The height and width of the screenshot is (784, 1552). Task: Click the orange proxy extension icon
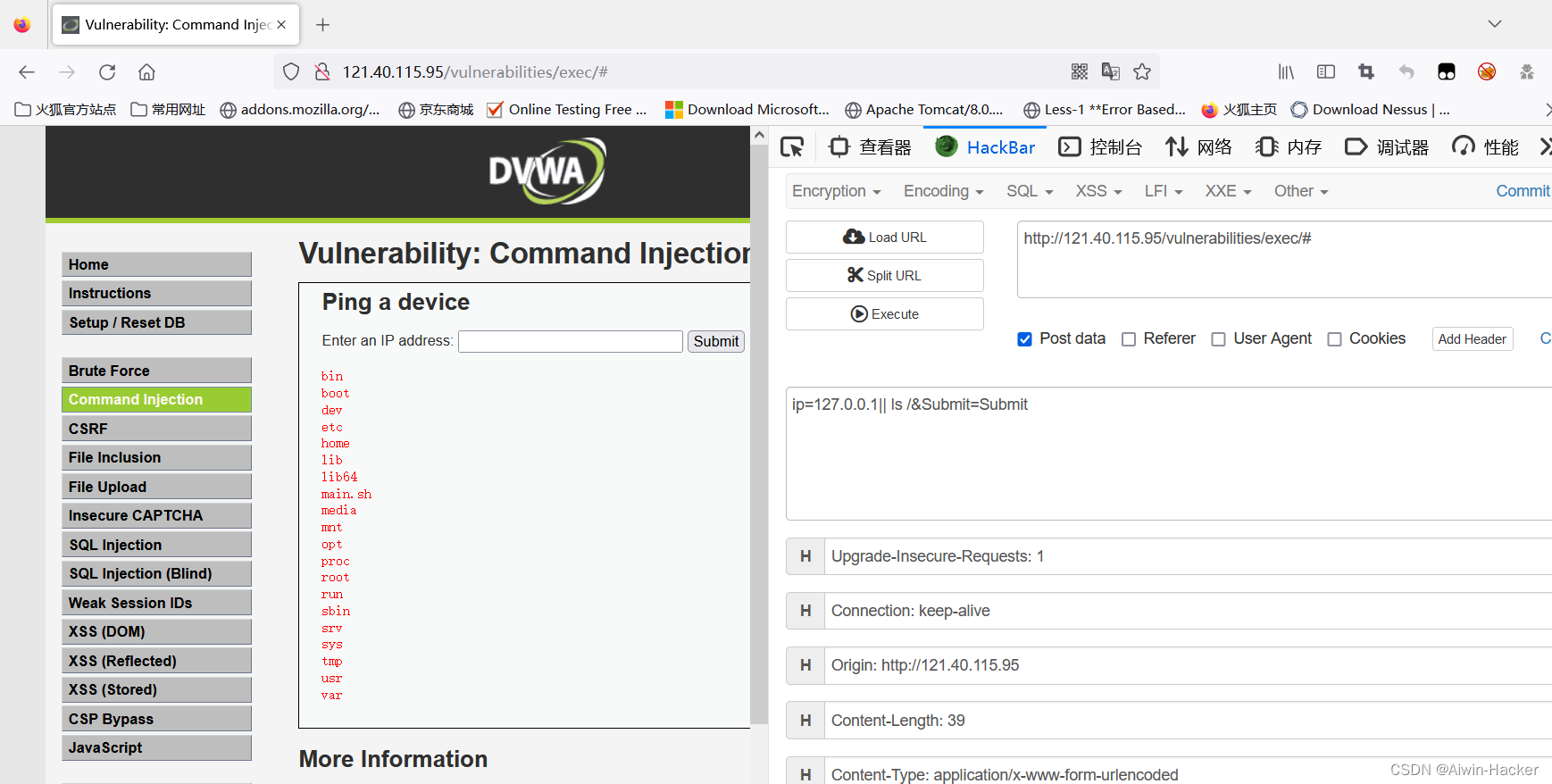click(1487, 71)
